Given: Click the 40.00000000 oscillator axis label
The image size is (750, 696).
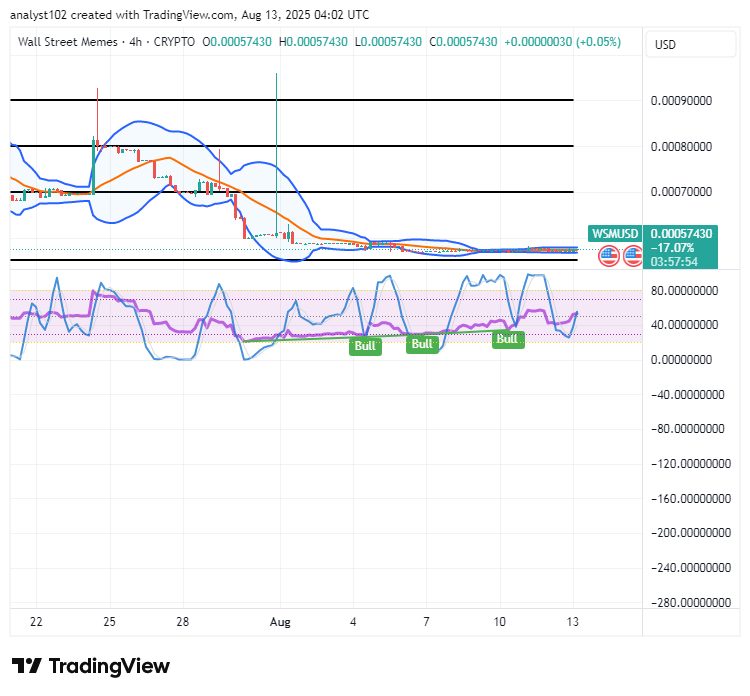Looking at the screenshot, I should pos(684,325).
